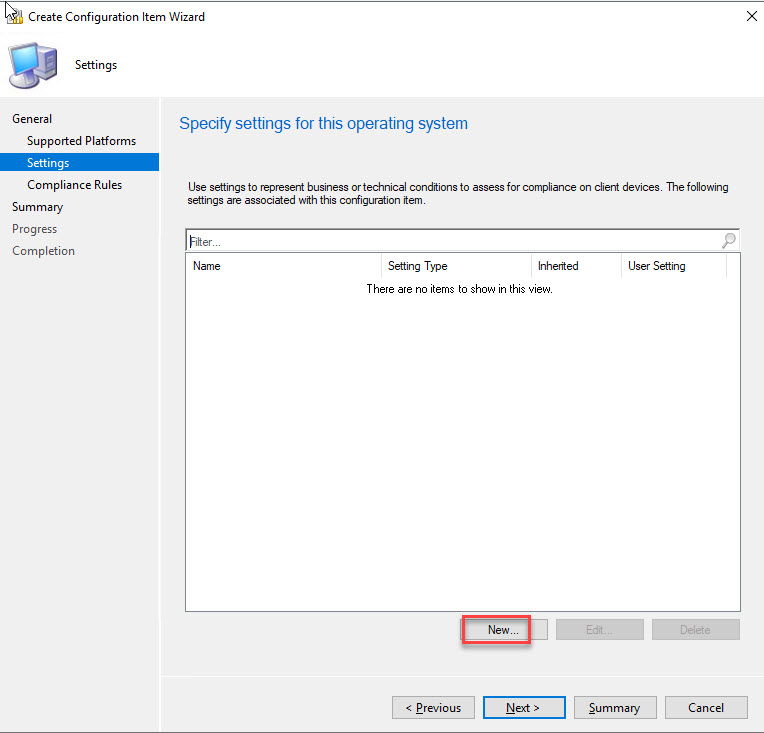Click the wizard icon in the title bar
Viewport: 764px width, 733px height.
(14, 16)
